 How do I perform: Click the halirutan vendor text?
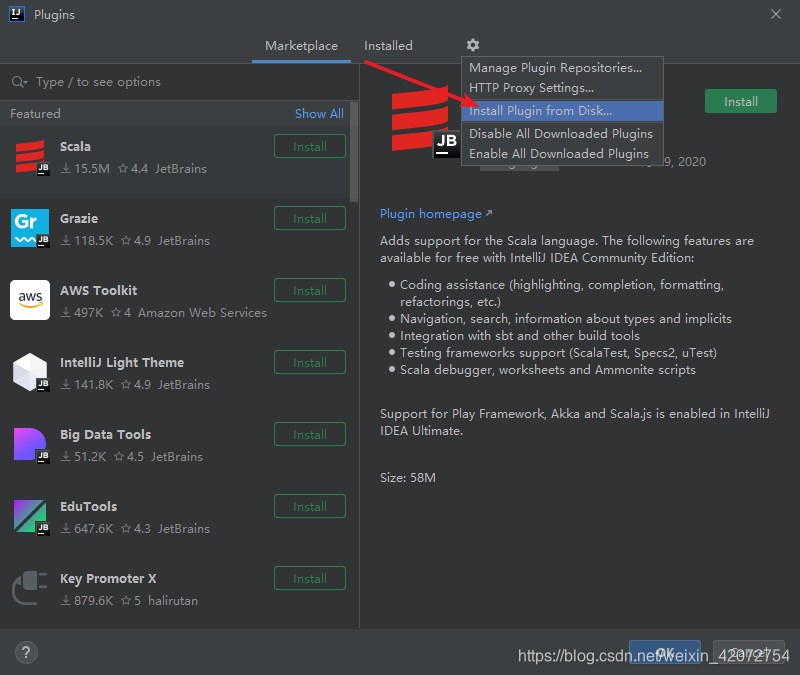(173, 601)
